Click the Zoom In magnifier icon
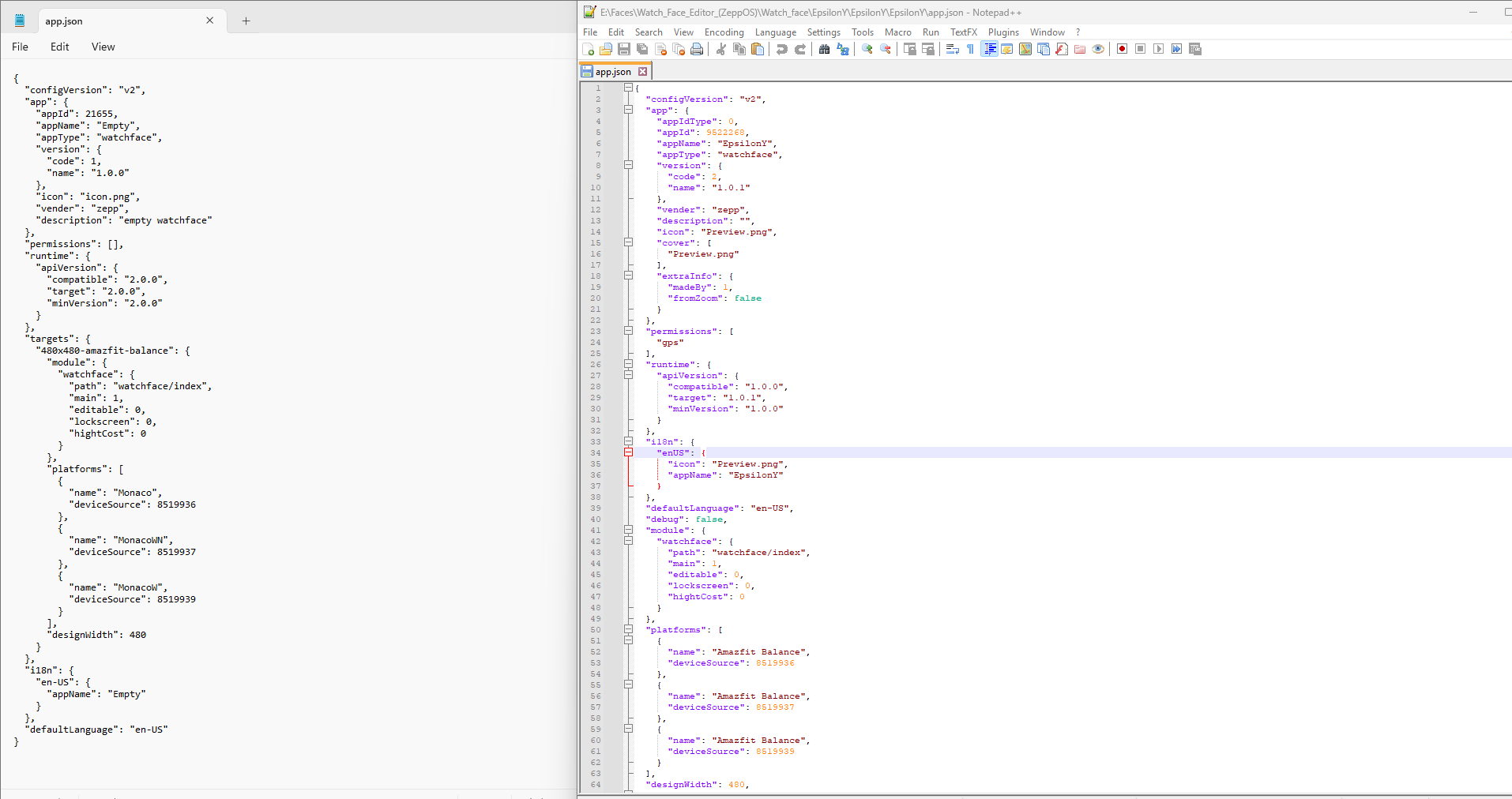This screenshot has height=799, width=1512. 867,49
